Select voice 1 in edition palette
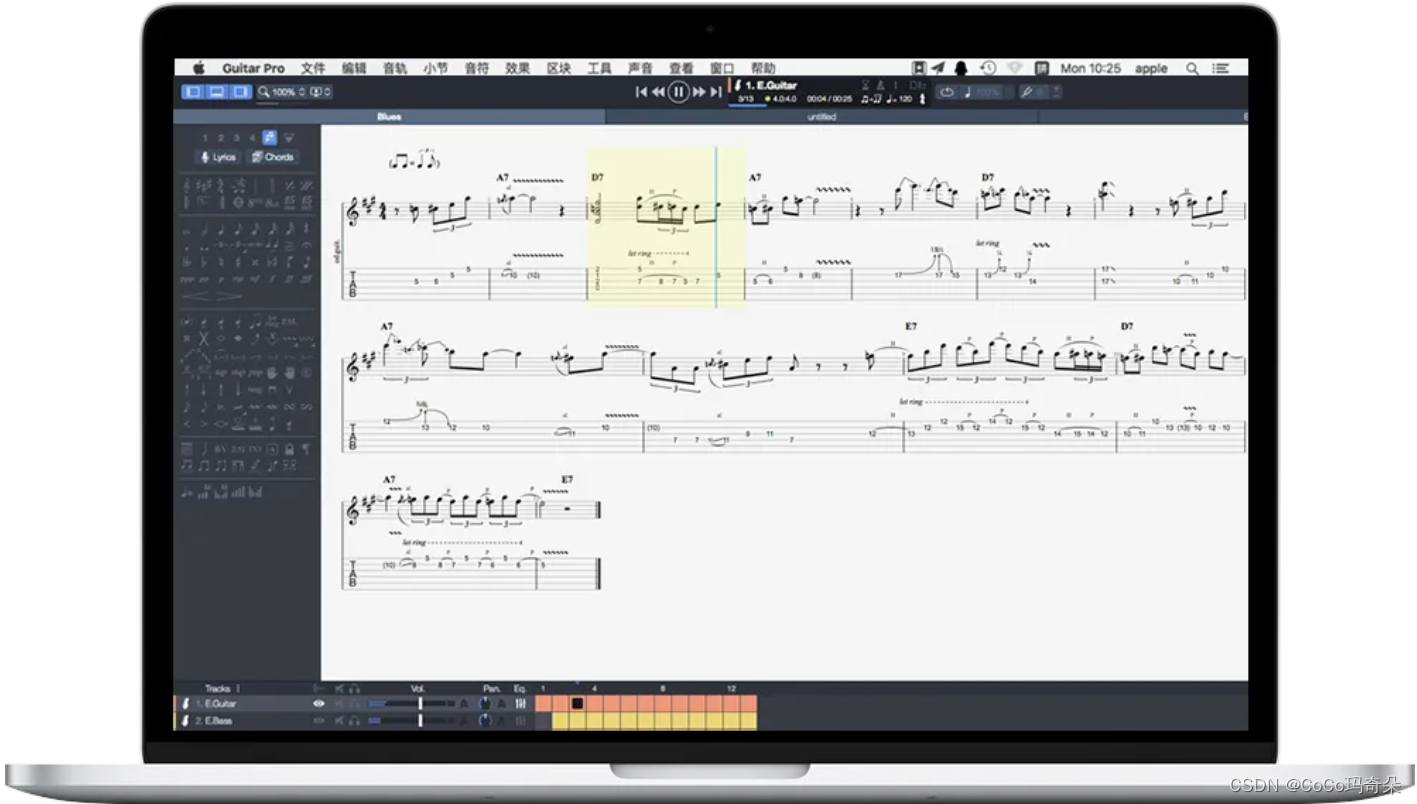Screen dimensions: 1417x804 [x=205, y=138]
